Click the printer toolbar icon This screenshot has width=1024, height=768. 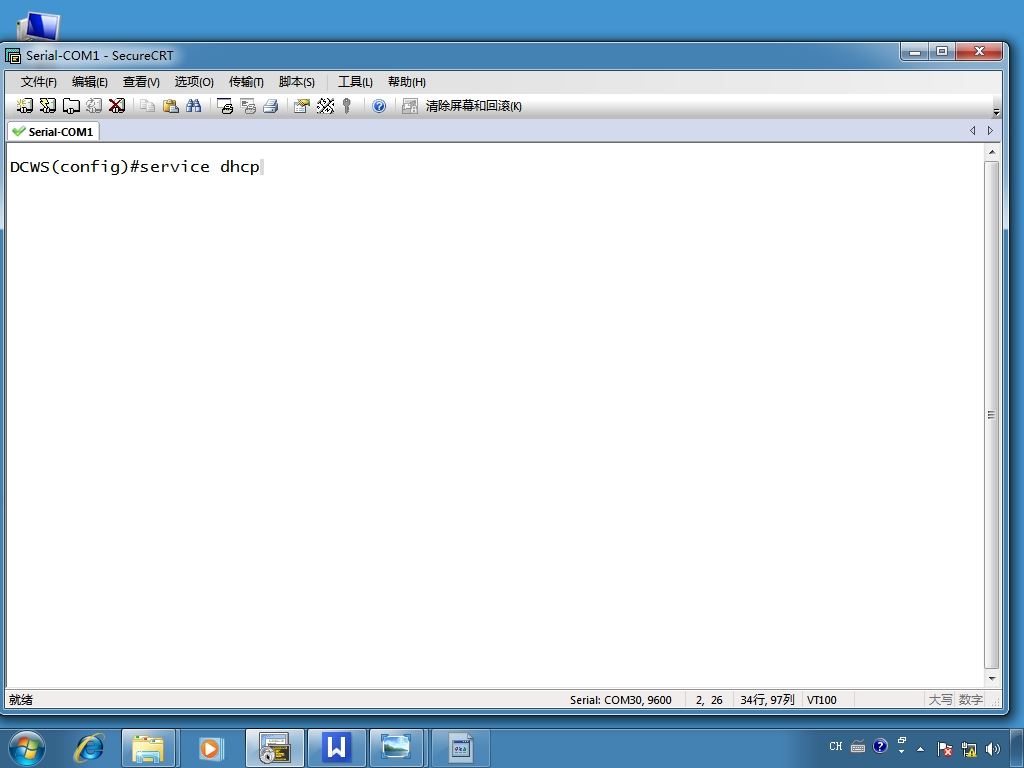coord(270,106)
